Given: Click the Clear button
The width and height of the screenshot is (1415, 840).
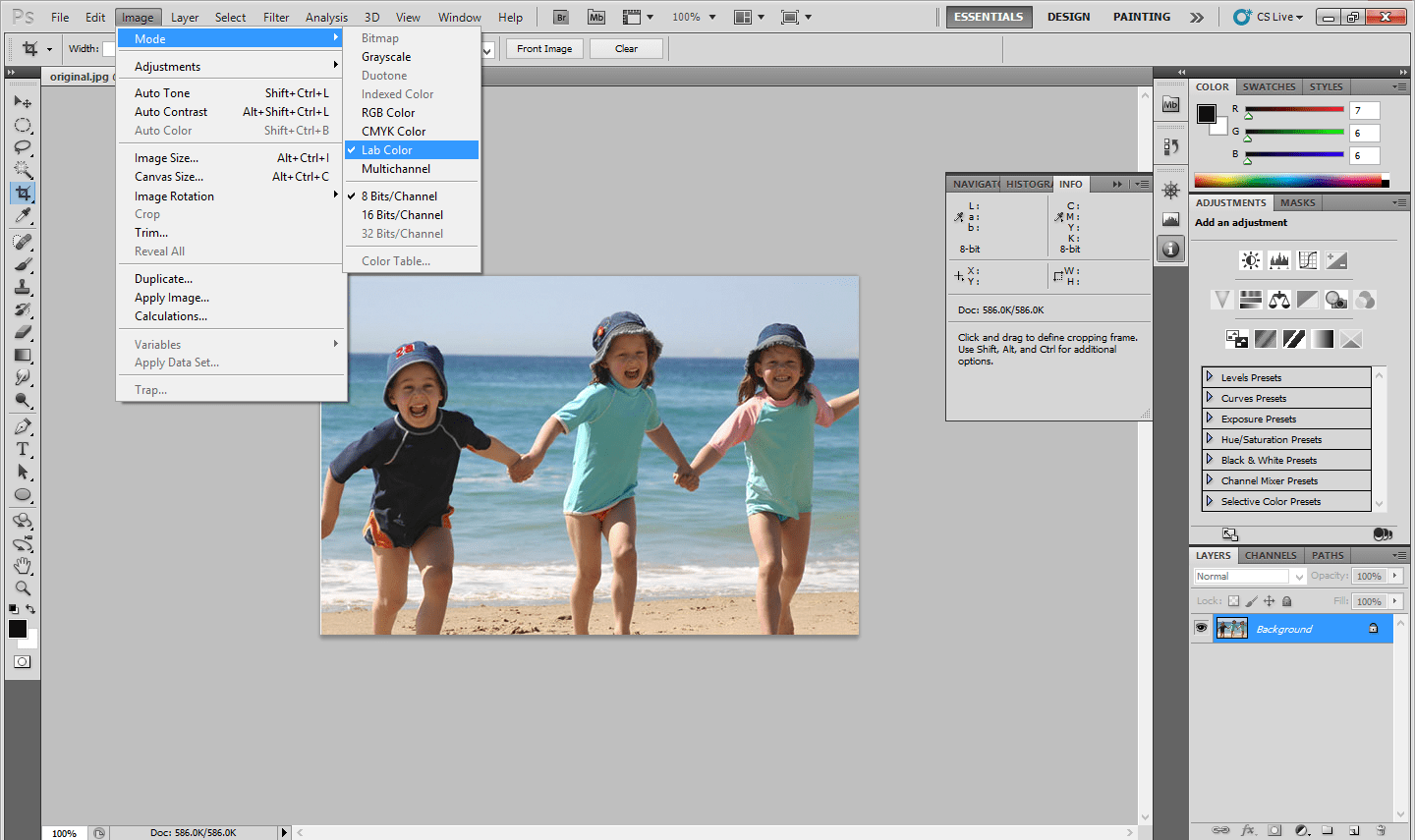Looking at the screenshot, I should [x=626, y=48].
